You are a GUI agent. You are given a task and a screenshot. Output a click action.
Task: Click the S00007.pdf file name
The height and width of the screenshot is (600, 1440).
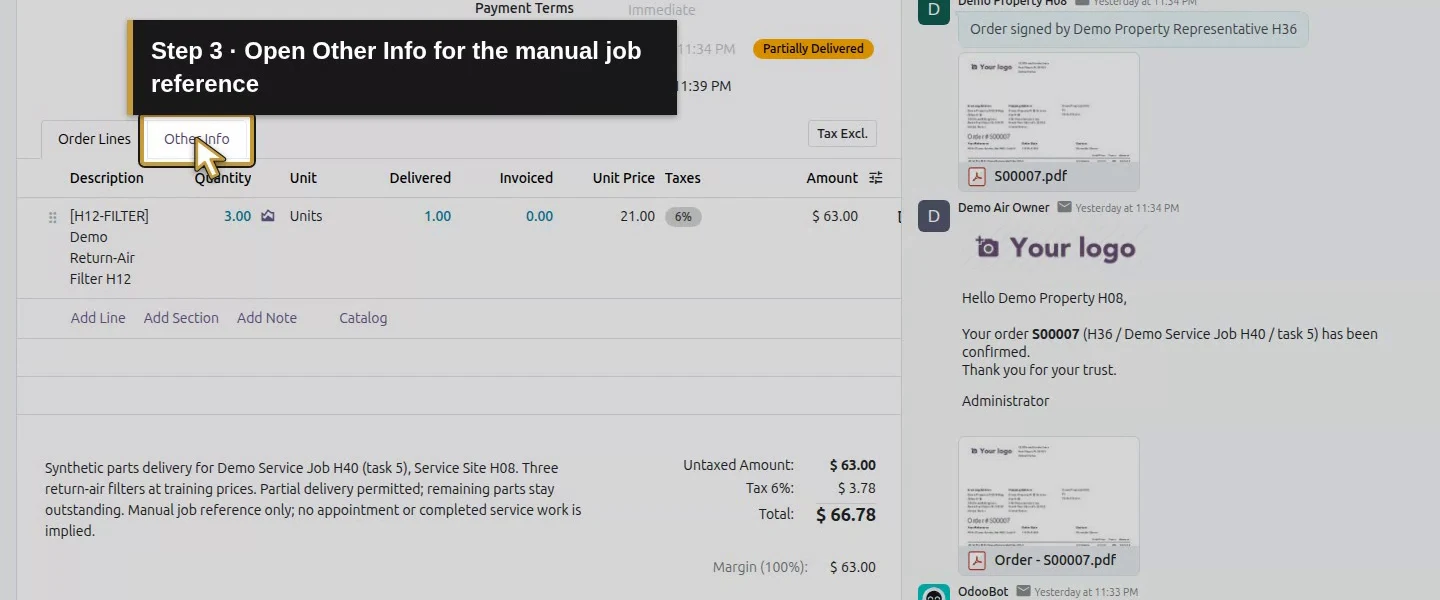click(x=1030, y=176)
